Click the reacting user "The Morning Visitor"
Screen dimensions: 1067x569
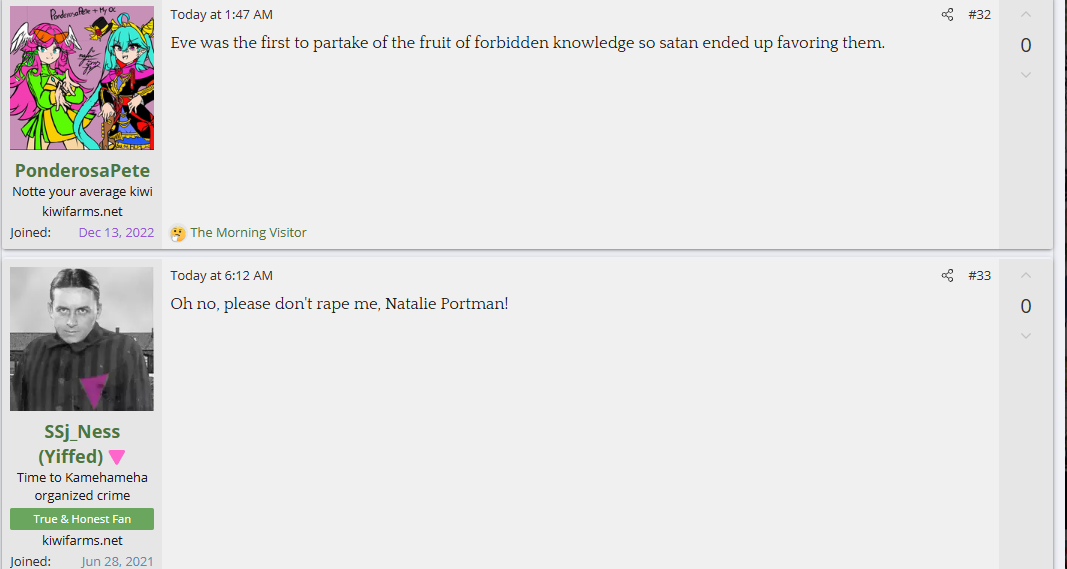click(x=248, y=233)
